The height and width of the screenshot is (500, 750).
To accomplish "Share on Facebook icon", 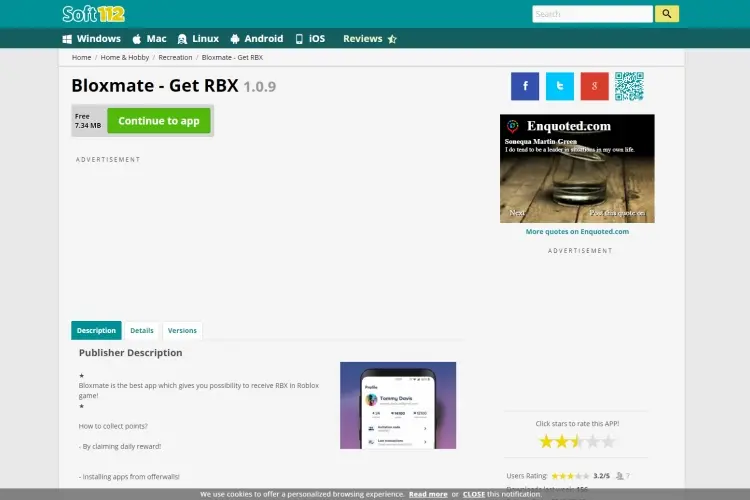I will point(525,86).
